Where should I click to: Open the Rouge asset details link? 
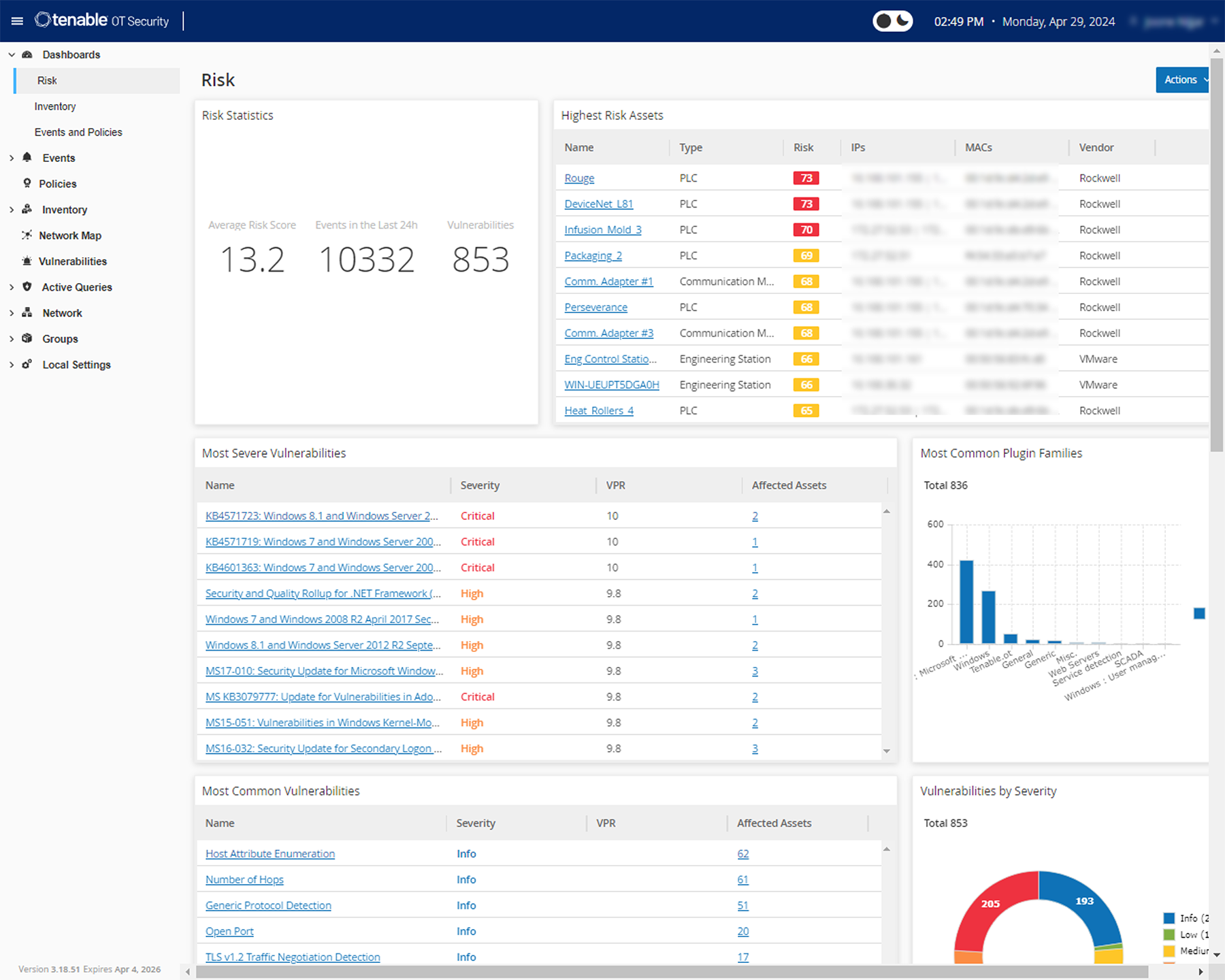(x=578, y=178)
